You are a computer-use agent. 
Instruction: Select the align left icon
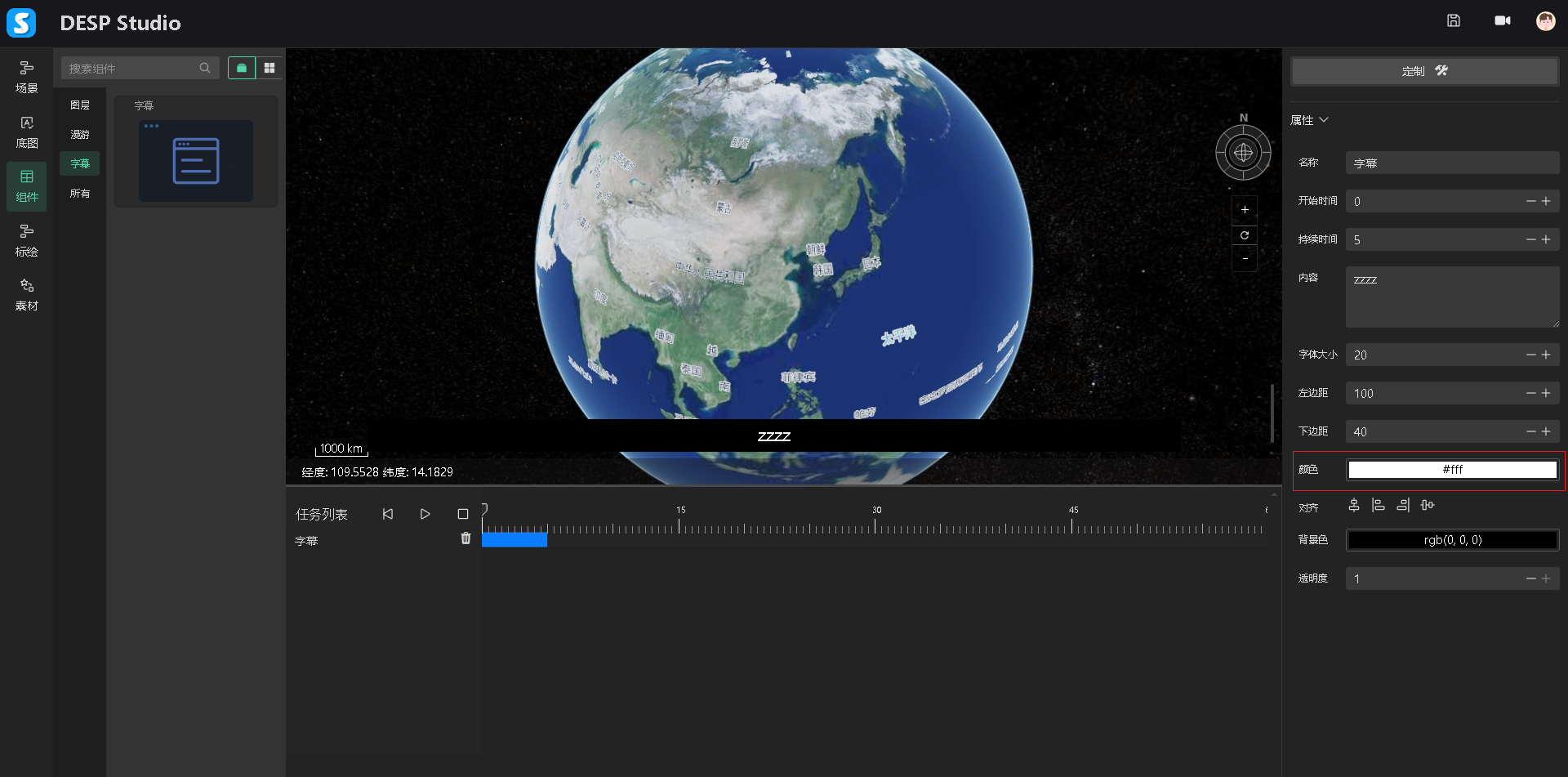pos(1379,506)
